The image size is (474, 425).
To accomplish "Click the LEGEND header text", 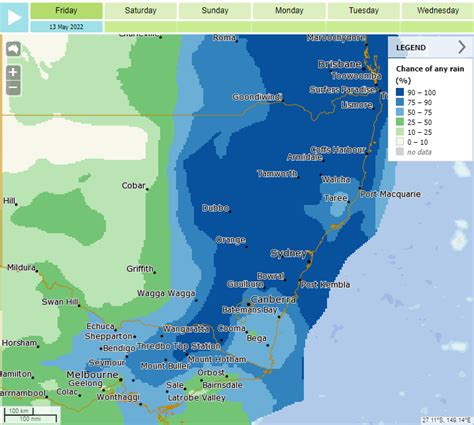I will (411, 48).
